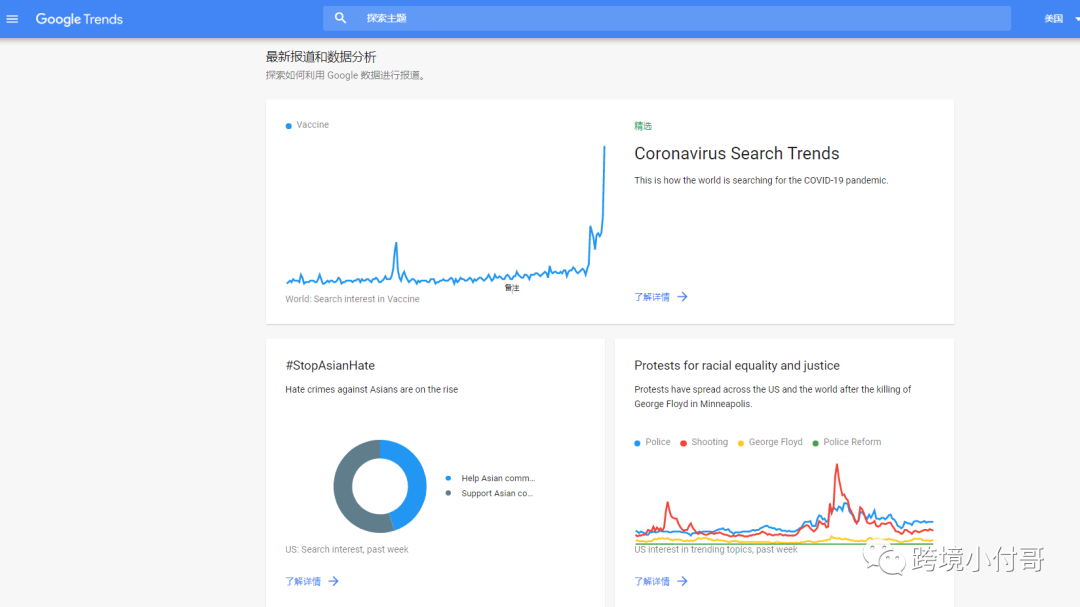Click the arrow icon in #StopAsianHate card
This screenshot has width=1080, height=607.
[333, 581]
